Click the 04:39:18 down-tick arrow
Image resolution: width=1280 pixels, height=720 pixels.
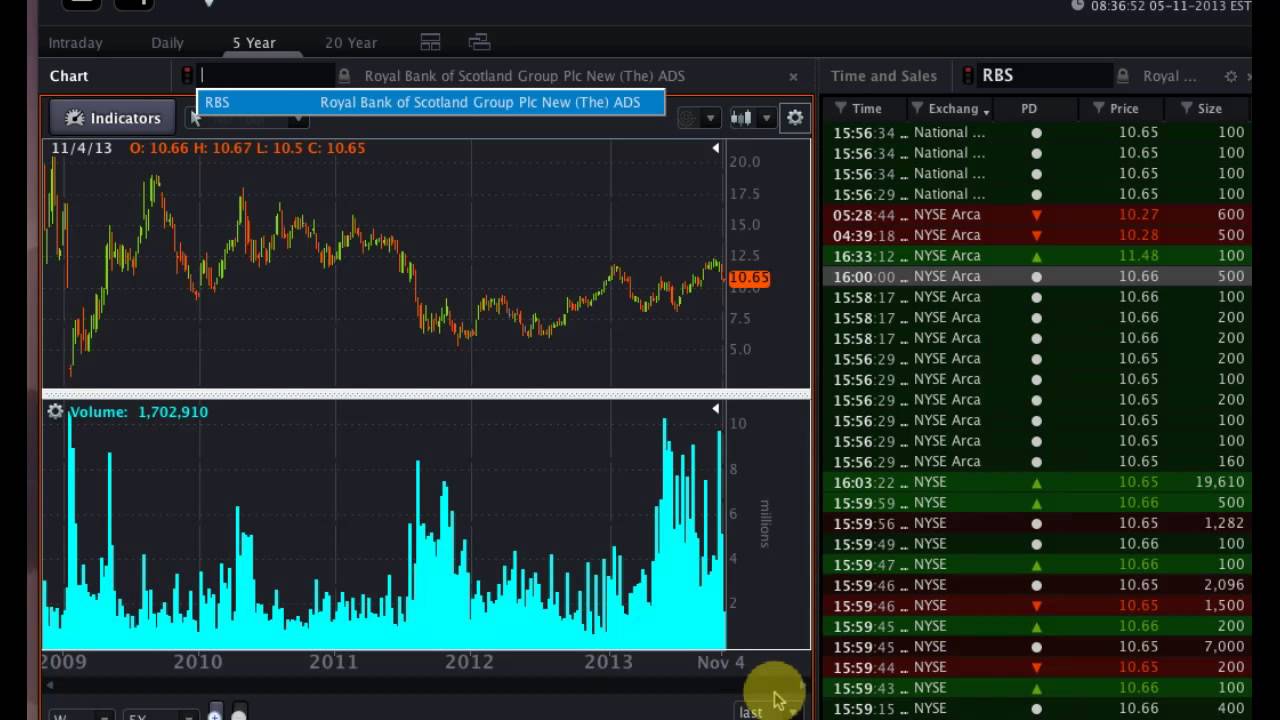[x=1036, y=236]
